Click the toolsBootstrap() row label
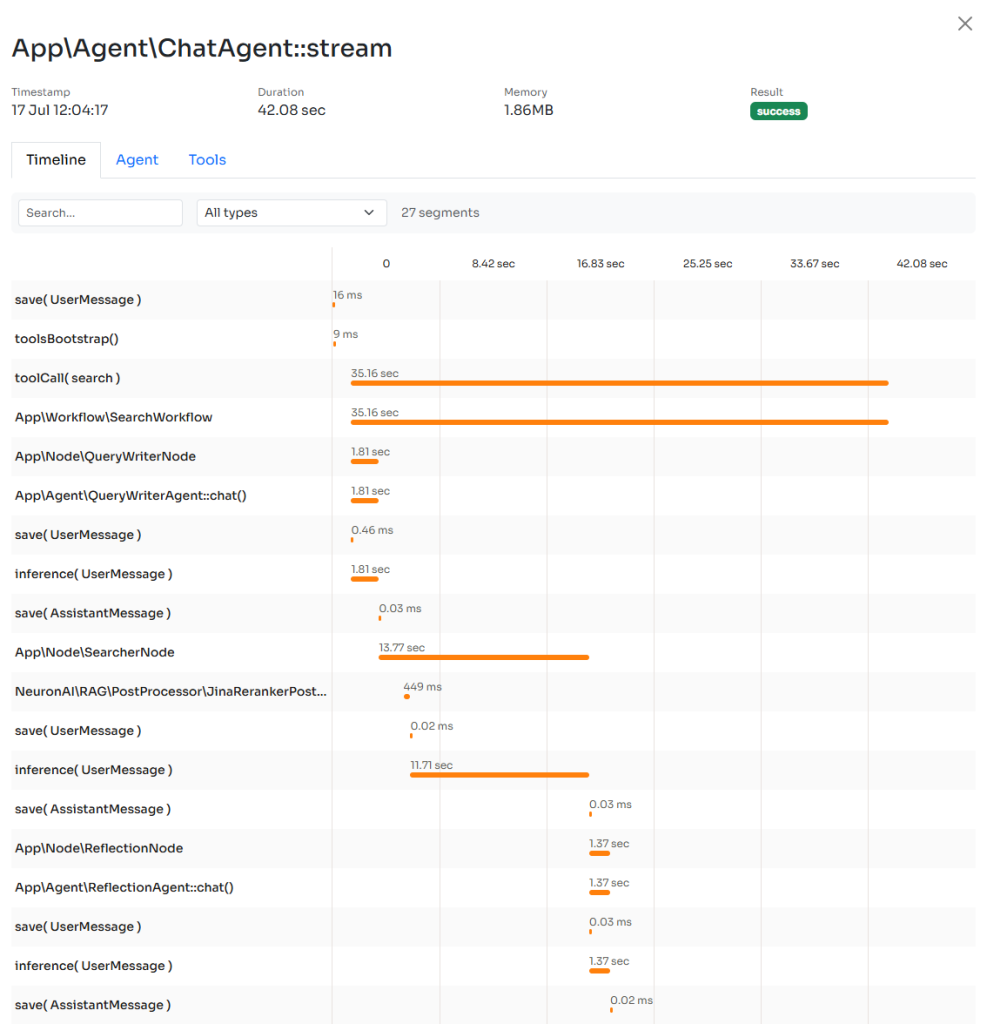Image resolution: width=987 pixels, height=1024 pixels. pyautogui.click(x=66, y=339)
